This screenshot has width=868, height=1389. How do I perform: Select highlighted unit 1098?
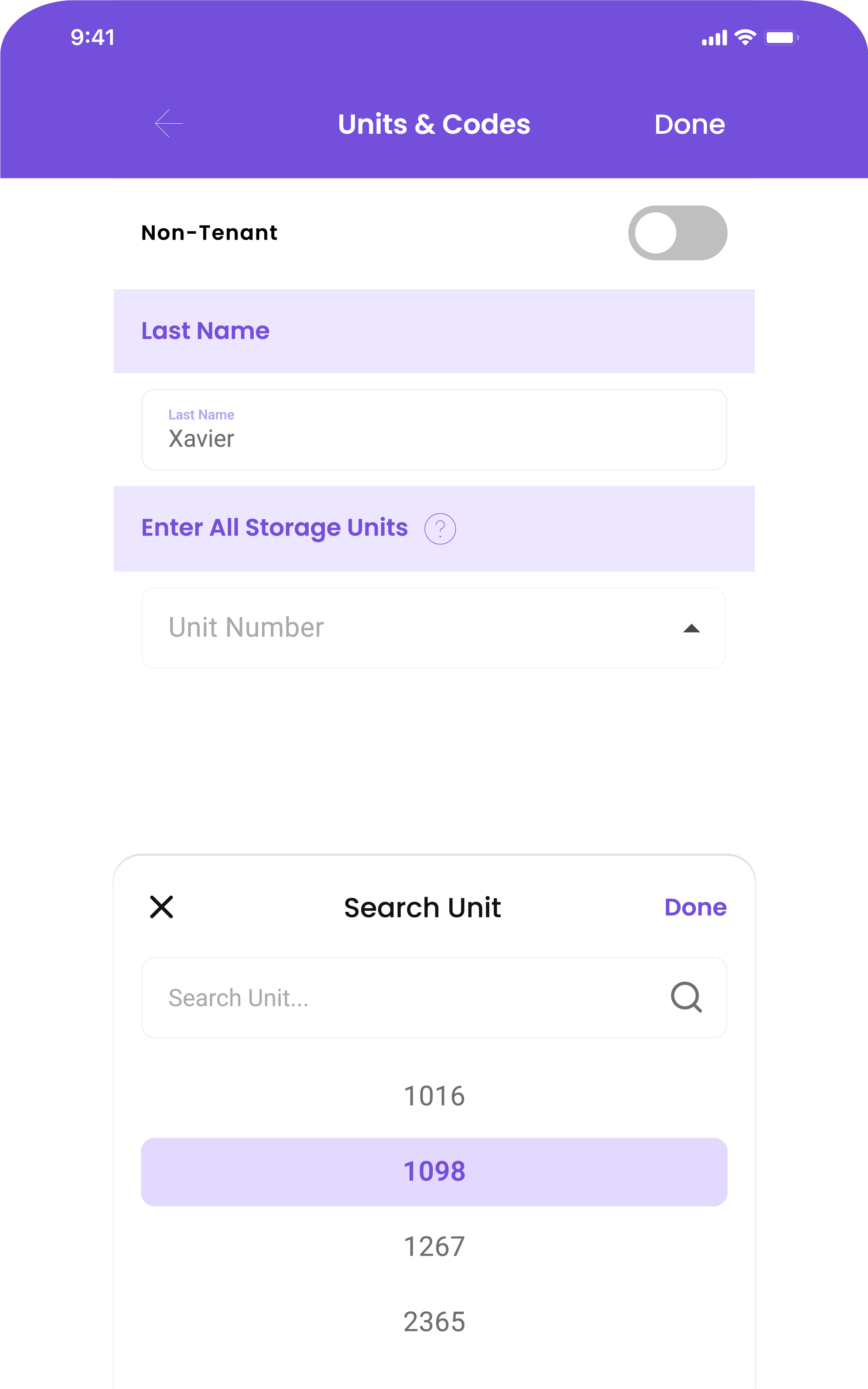tap(434, 1171)
